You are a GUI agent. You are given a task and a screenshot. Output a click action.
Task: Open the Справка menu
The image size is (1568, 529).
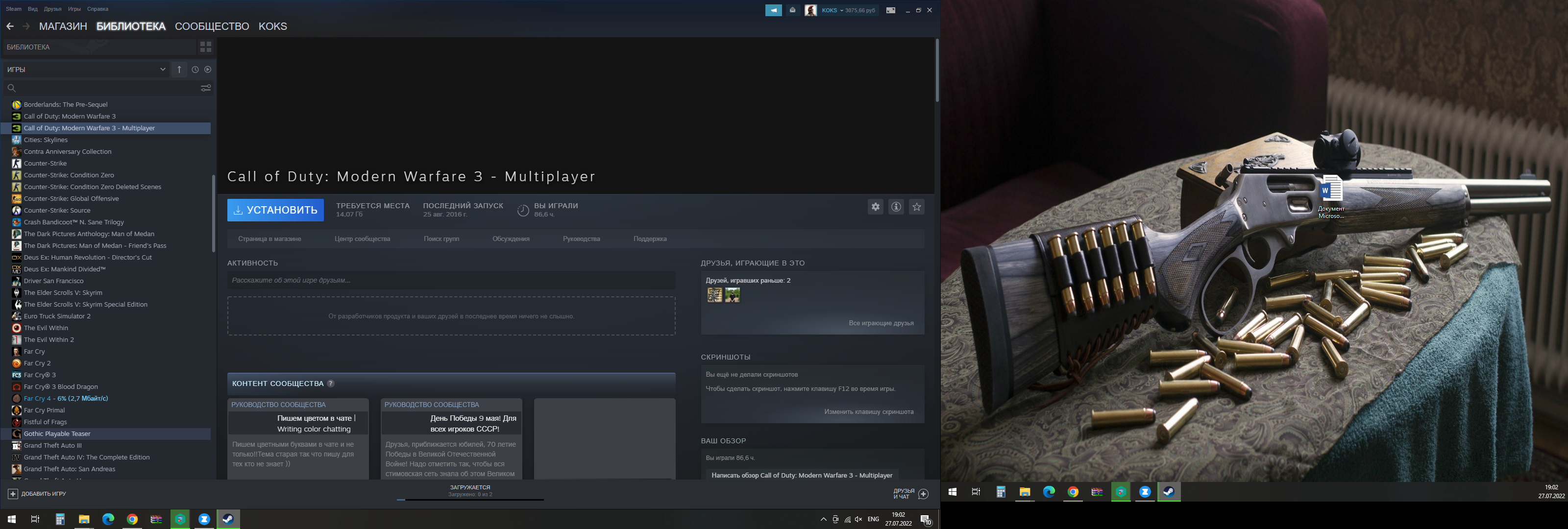[x=98, y=9]
